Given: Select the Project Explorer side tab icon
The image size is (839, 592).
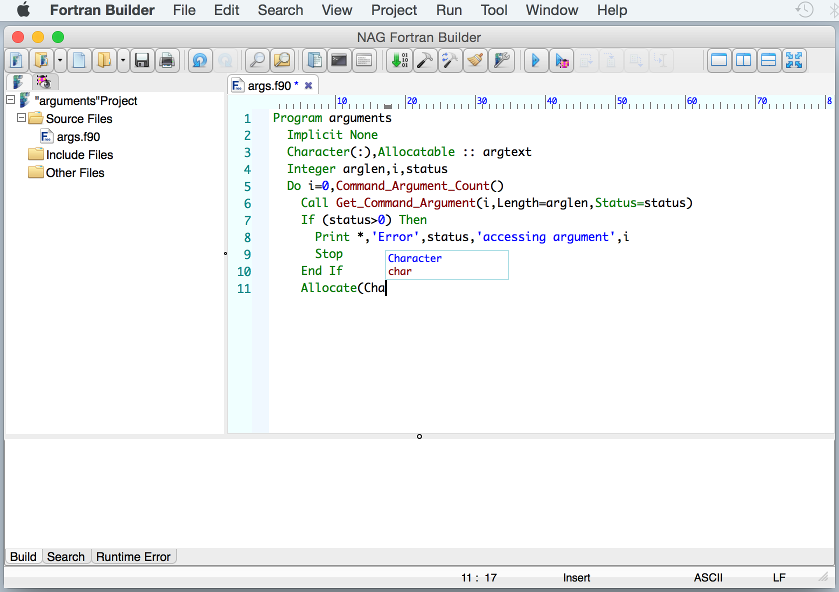Looking at the screenshot, I should (x=19, y=82).
